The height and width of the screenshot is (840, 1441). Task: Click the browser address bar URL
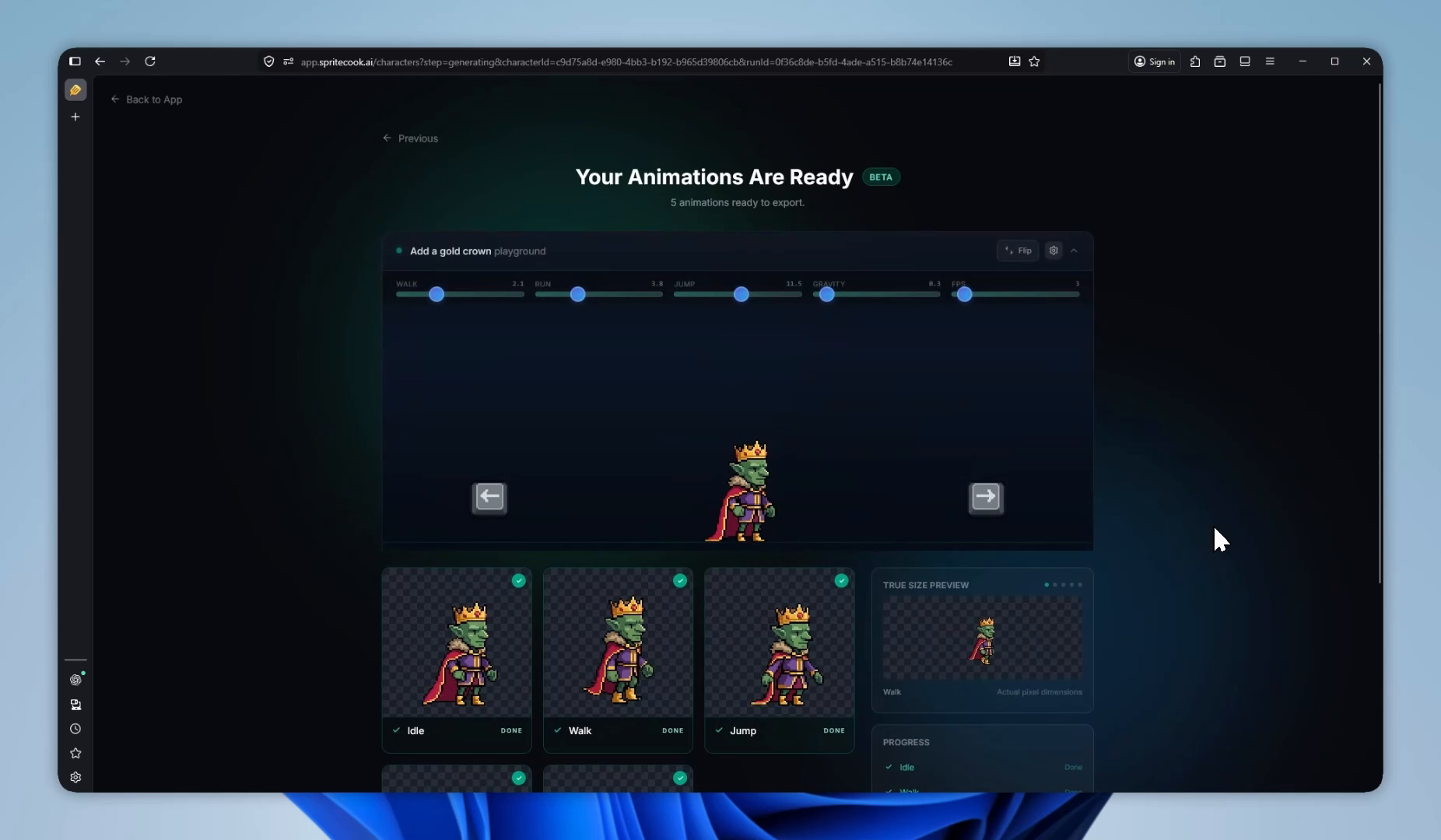[x=626, y=61]
